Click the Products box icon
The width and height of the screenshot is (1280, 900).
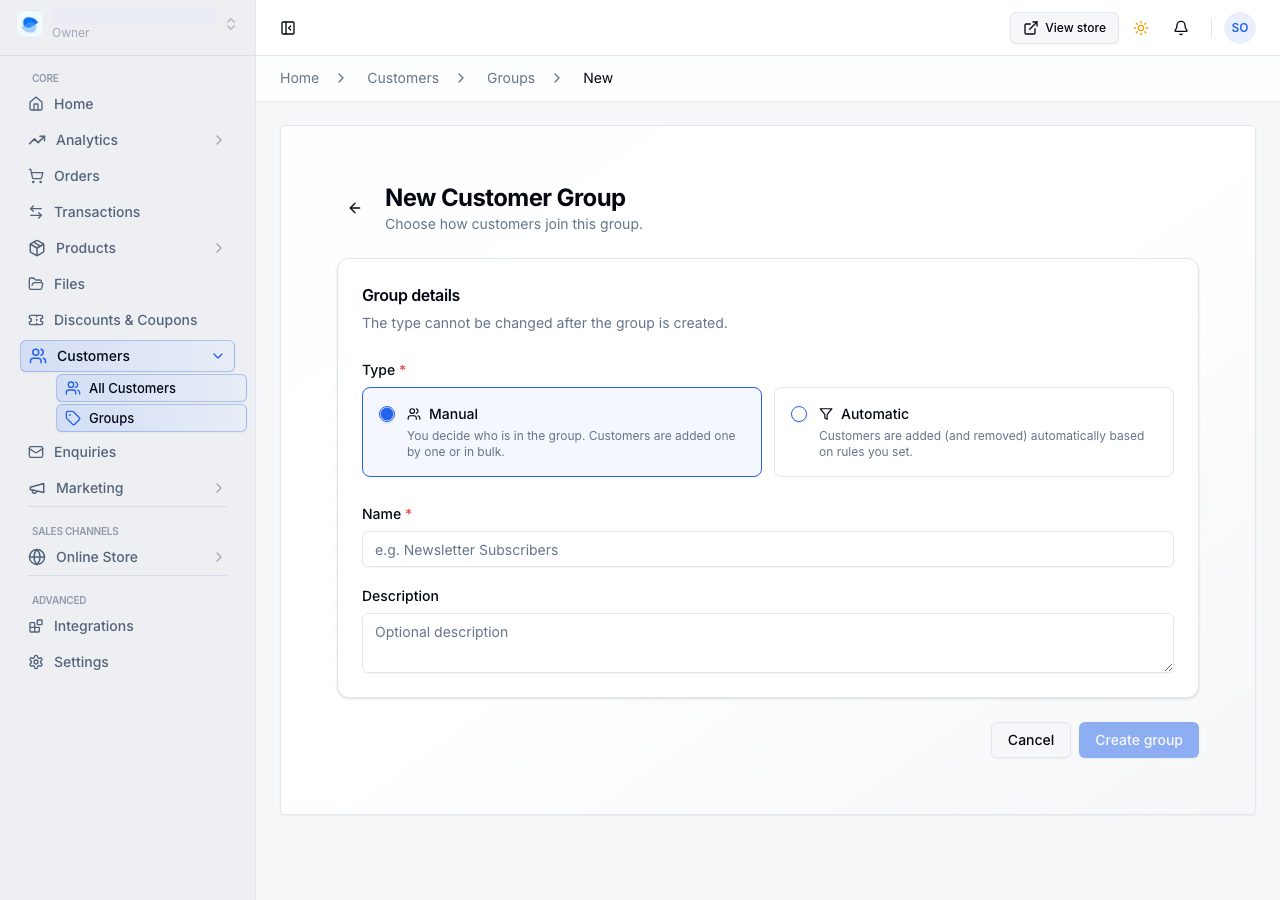click(37, 248)
